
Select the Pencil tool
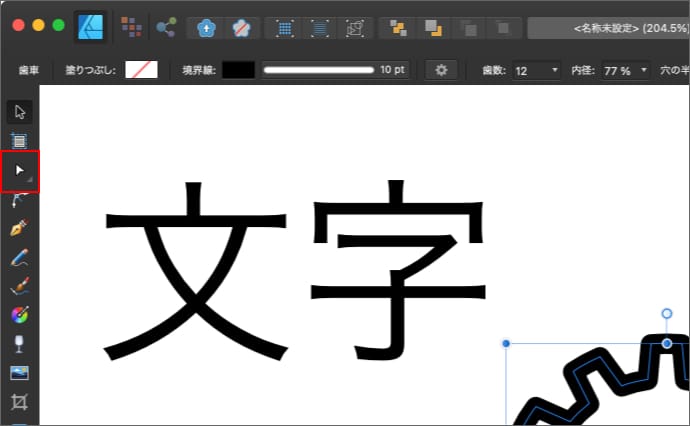tap(20, 258)
